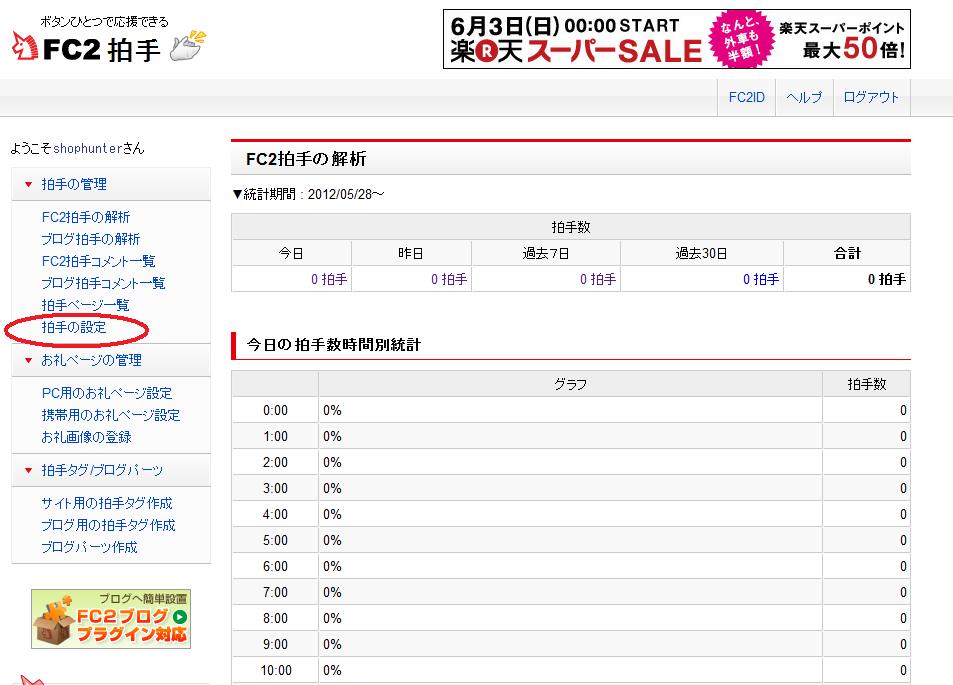
Task: Open FC2ID in top navigation
Action: click(746, 97)
